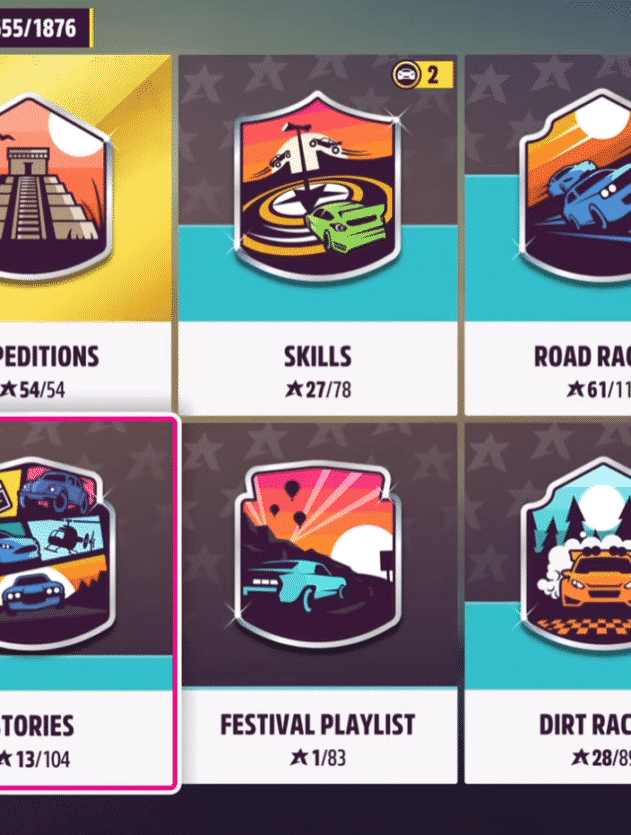Click the Stories 13/104 star count
Screen dimensions: 631x835
coord(33,759)
